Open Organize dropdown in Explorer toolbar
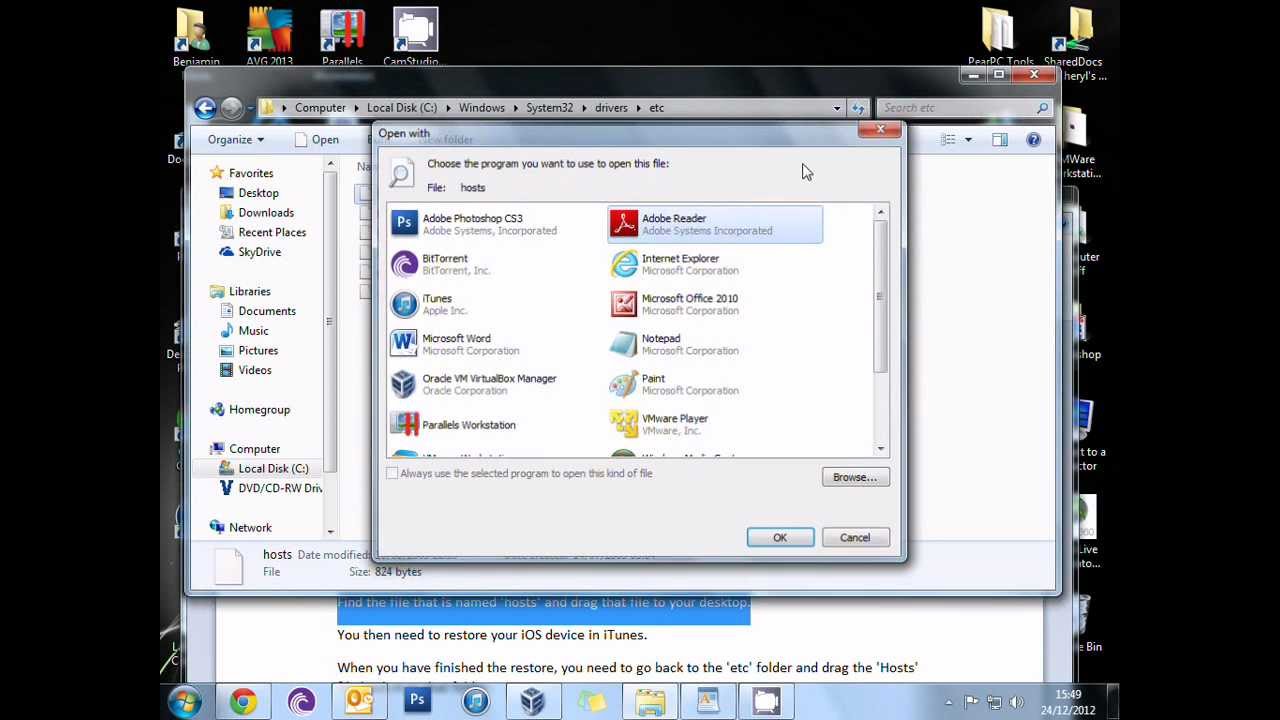 point(236,140)
